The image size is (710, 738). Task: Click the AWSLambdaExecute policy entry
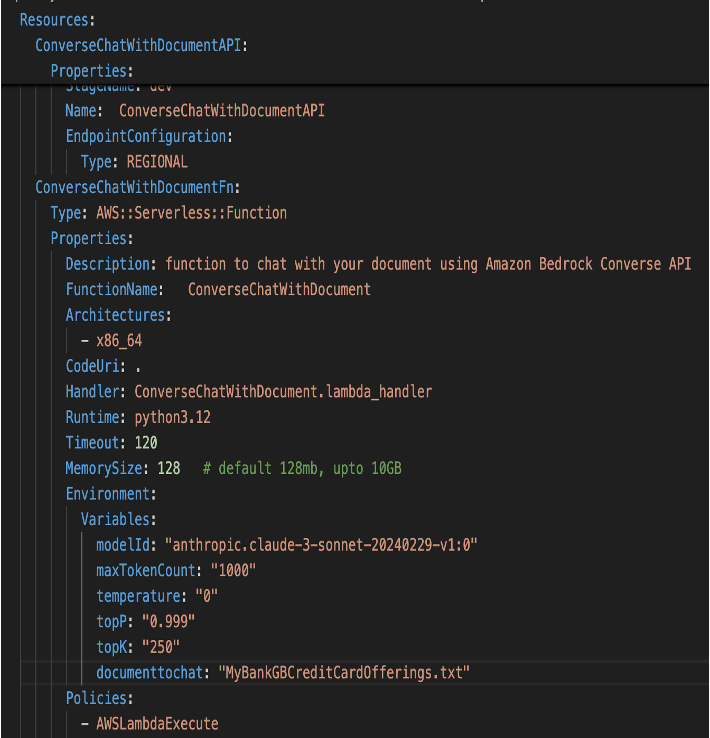pos(156,723)
